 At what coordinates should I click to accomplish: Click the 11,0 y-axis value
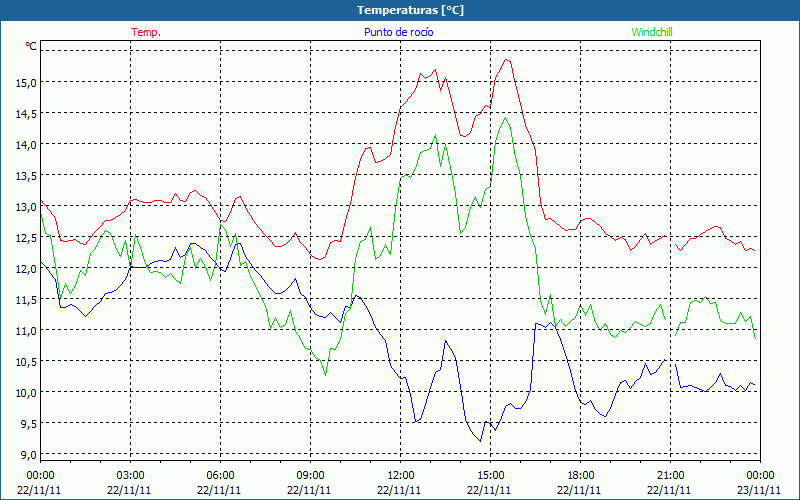[26, 331]
